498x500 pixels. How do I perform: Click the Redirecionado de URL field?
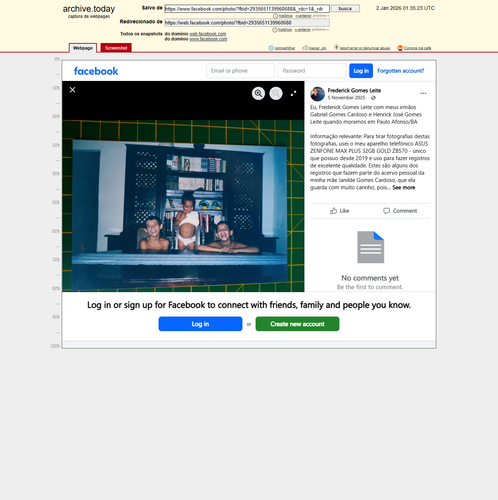tap(247, 23)
